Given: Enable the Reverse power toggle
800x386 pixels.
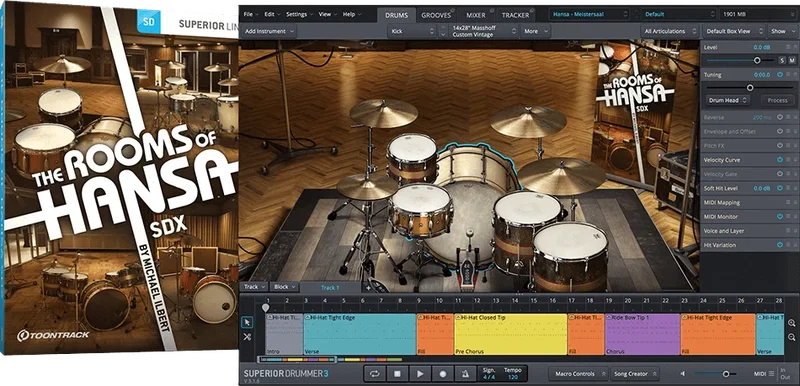Looking at the screenshot, I should [x=780, y=117].
